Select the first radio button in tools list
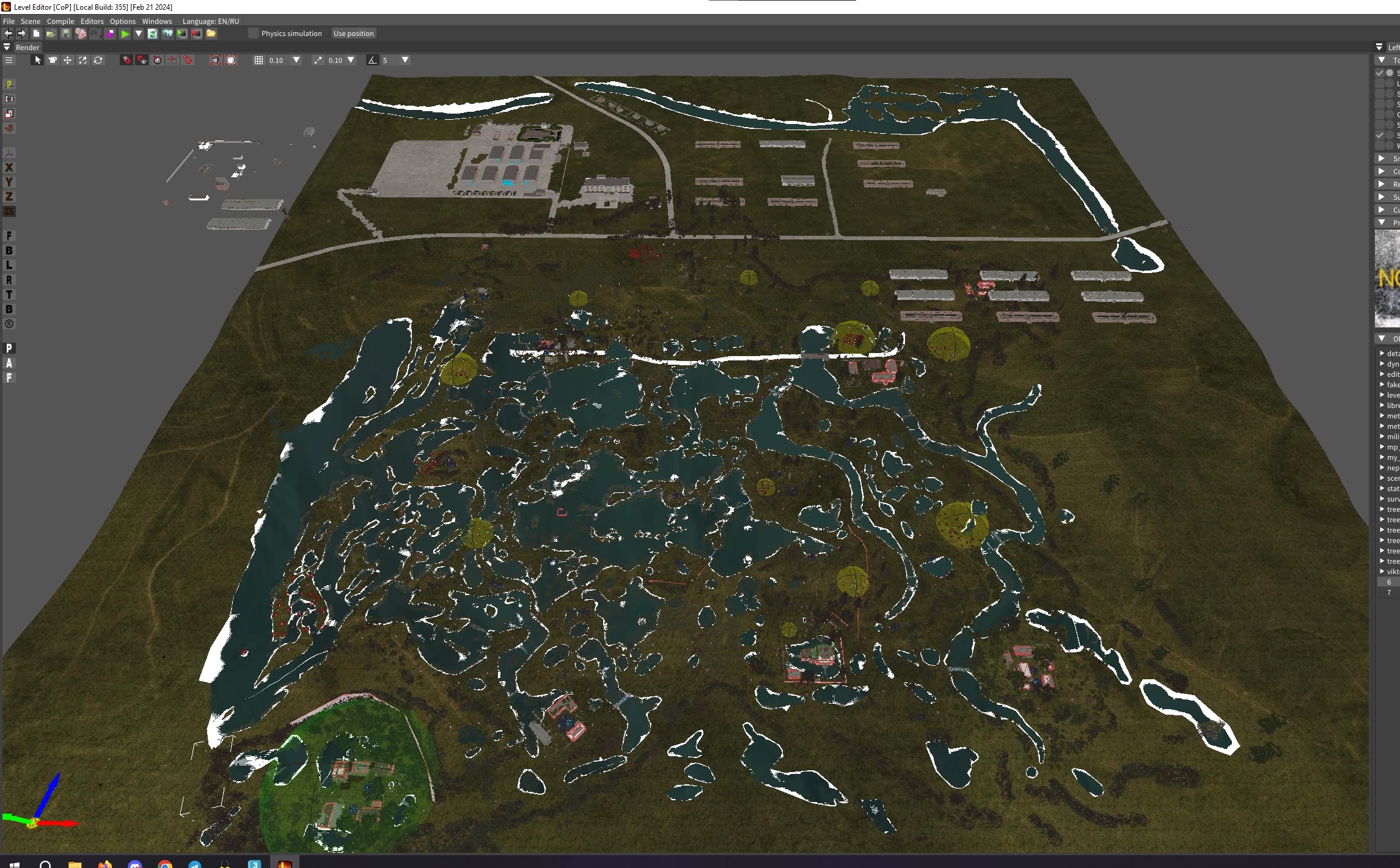1400x868 pixels. click(x=1390, y=73)
